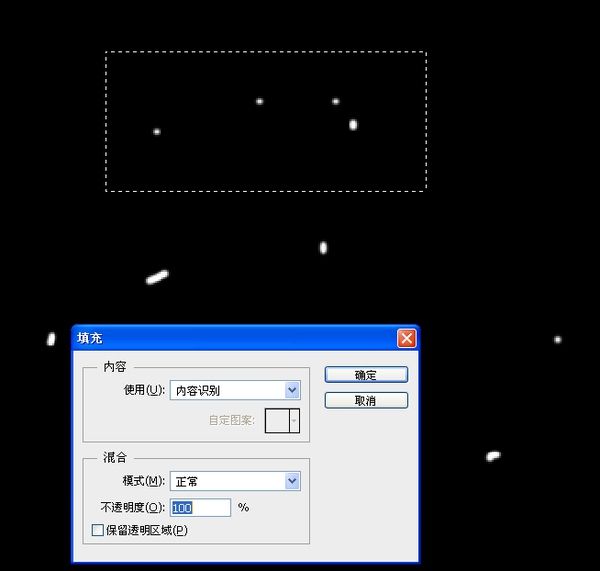Cancel the fill via 取消 button

click(366, 400)
